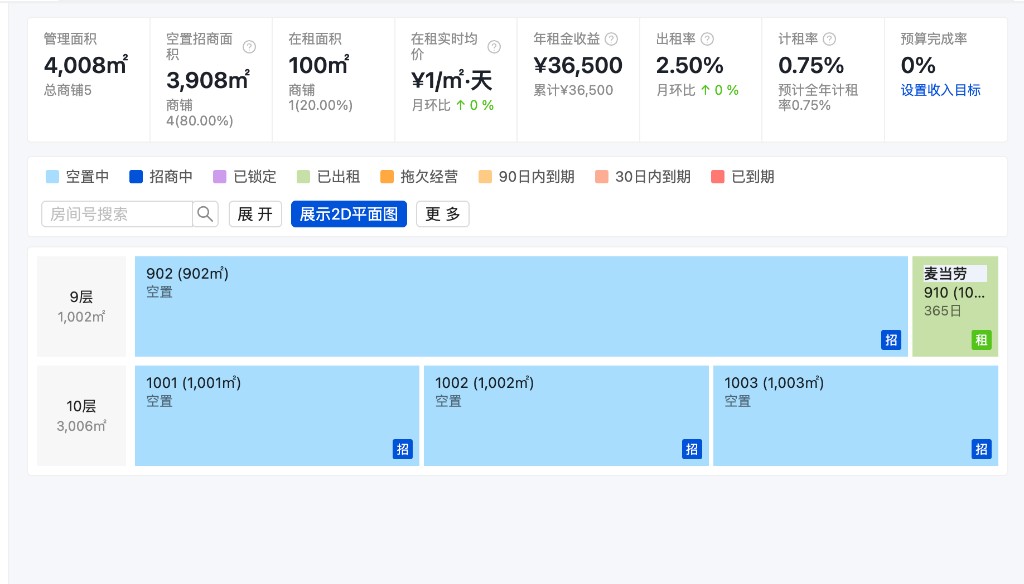Open room 1003 vacant block
1024x584 pixels.
pos(856,415)
